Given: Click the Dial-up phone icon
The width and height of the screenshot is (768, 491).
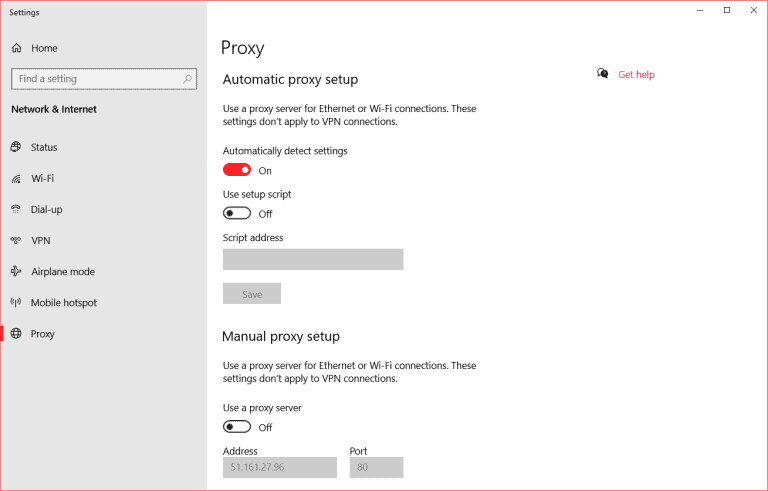Looking at the screenshot, I should (16, 210).
